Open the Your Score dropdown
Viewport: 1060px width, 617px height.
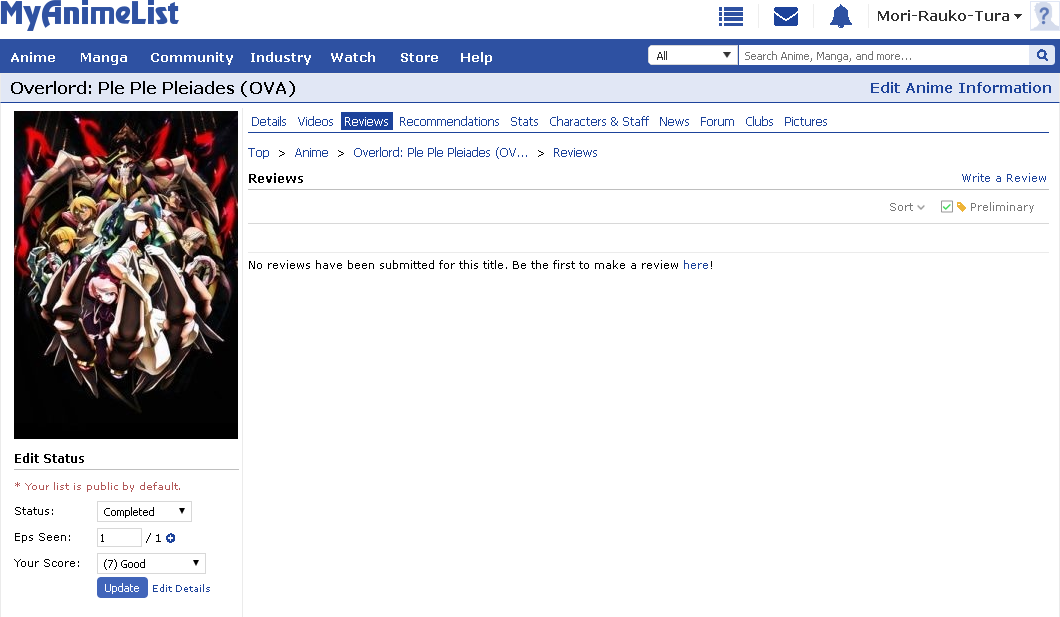[151, 564]
